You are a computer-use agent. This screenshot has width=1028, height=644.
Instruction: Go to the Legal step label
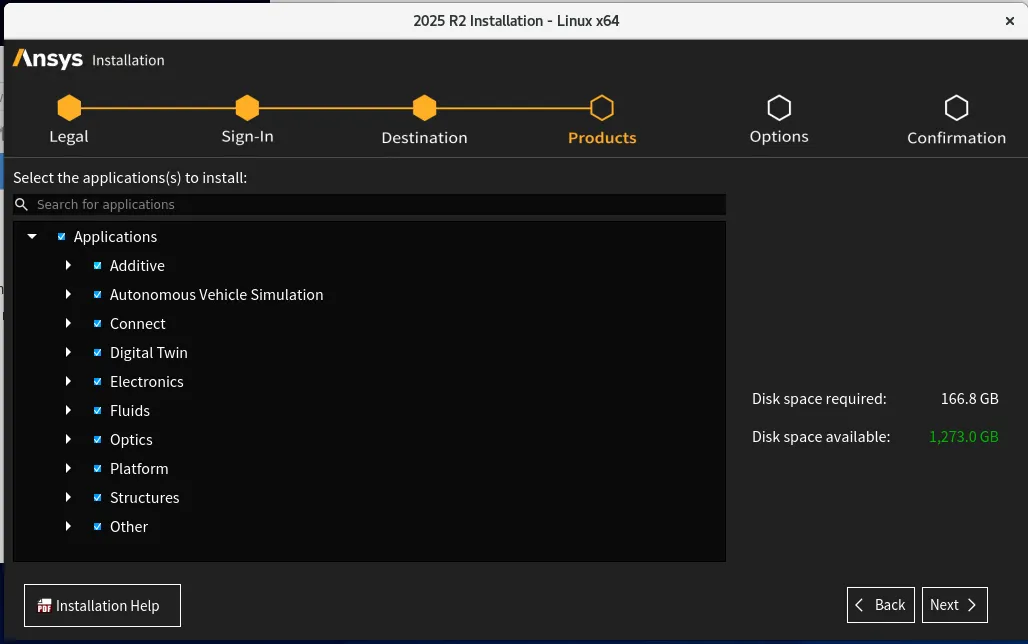pos(69,137)
